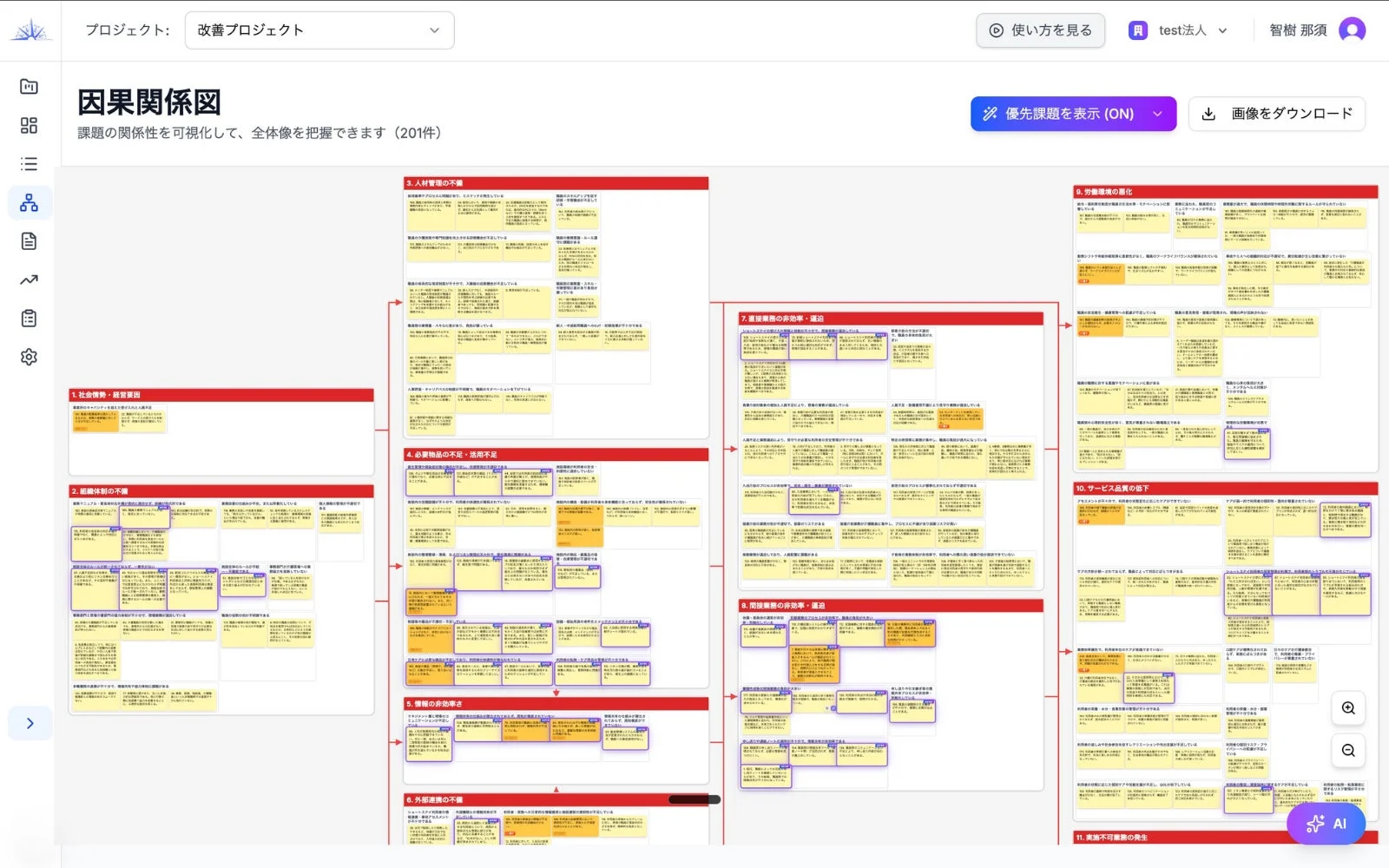Viewport: 1389px width, 868px height.
Task: Open the 改善プロジェクト project dropdown
Action: click(x=319, y=30)
